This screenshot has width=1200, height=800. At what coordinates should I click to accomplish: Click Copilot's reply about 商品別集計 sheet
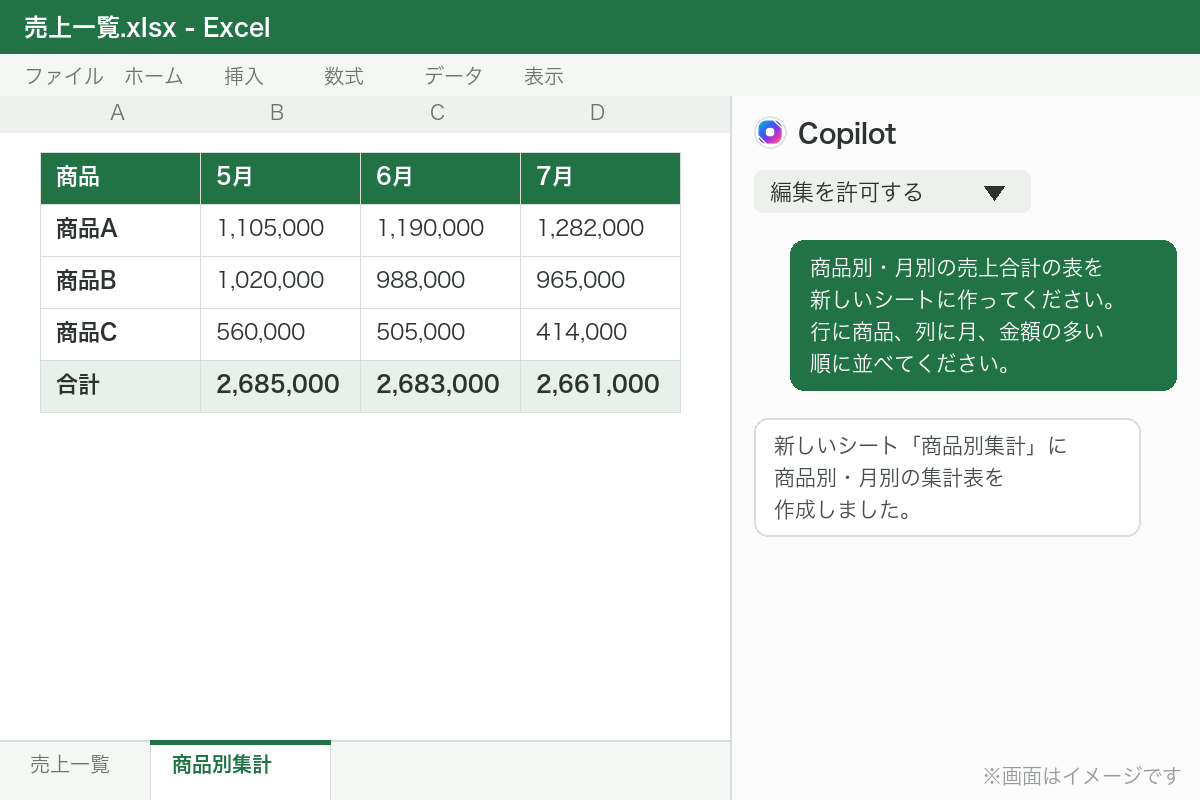(x=947, y=478)
